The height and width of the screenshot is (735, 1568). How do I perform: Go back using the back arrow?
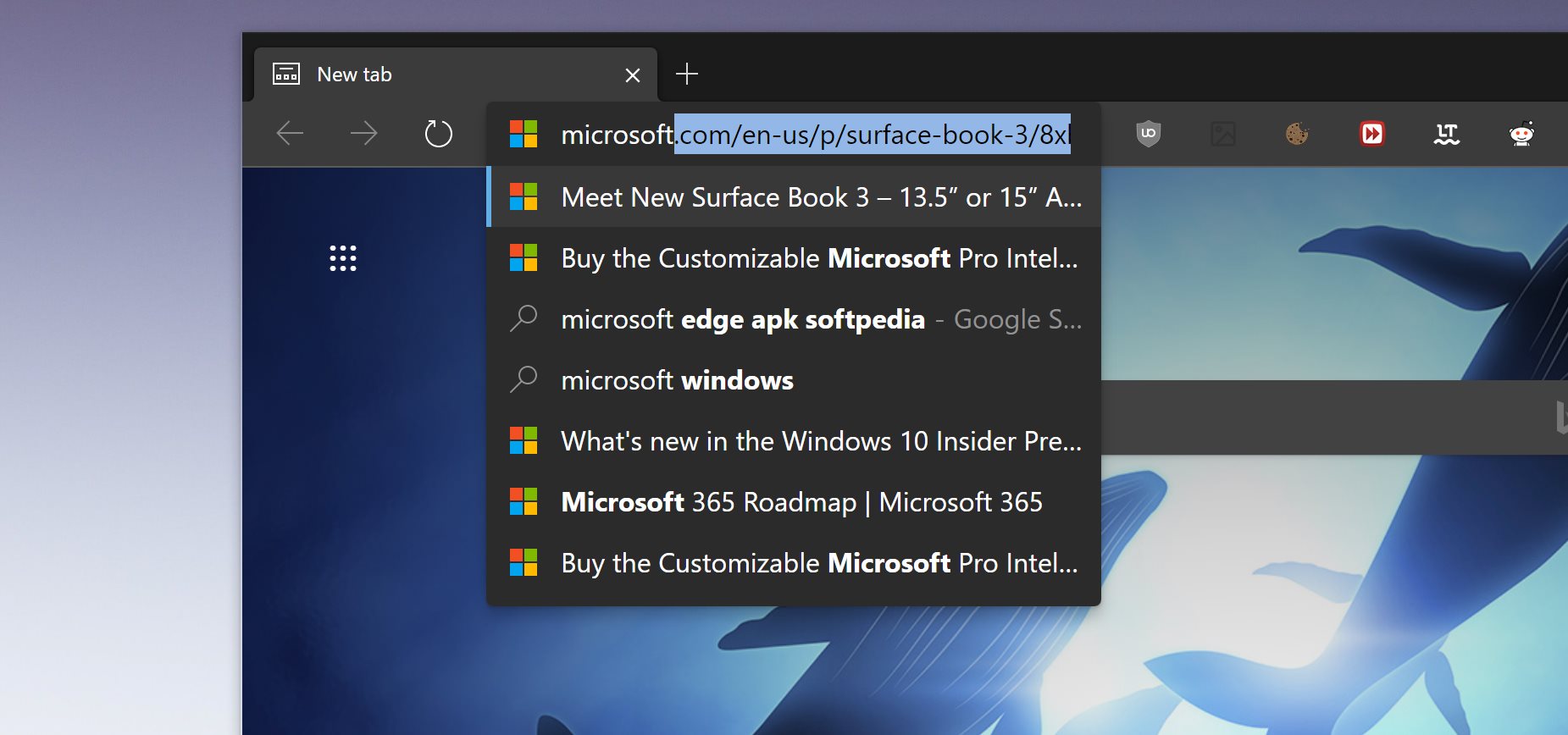(290, 134)
